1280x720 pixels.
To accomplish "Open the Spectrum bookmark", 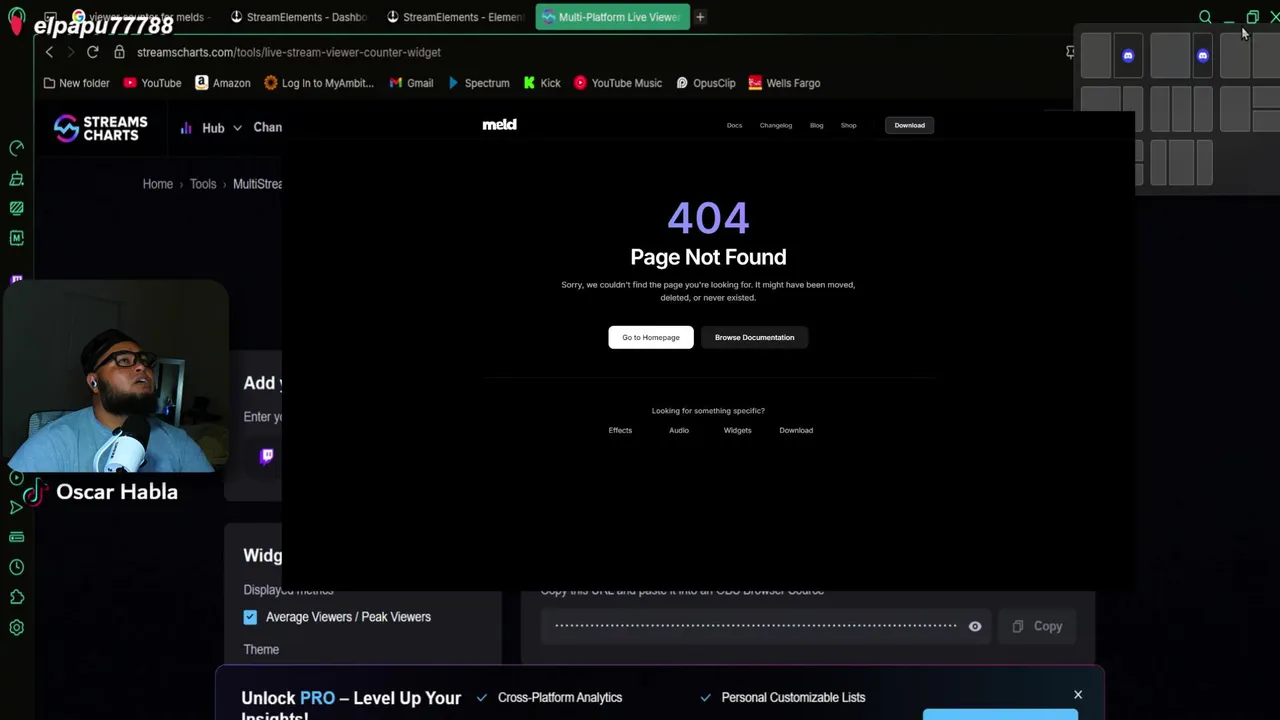I will (x=478, y=83).
